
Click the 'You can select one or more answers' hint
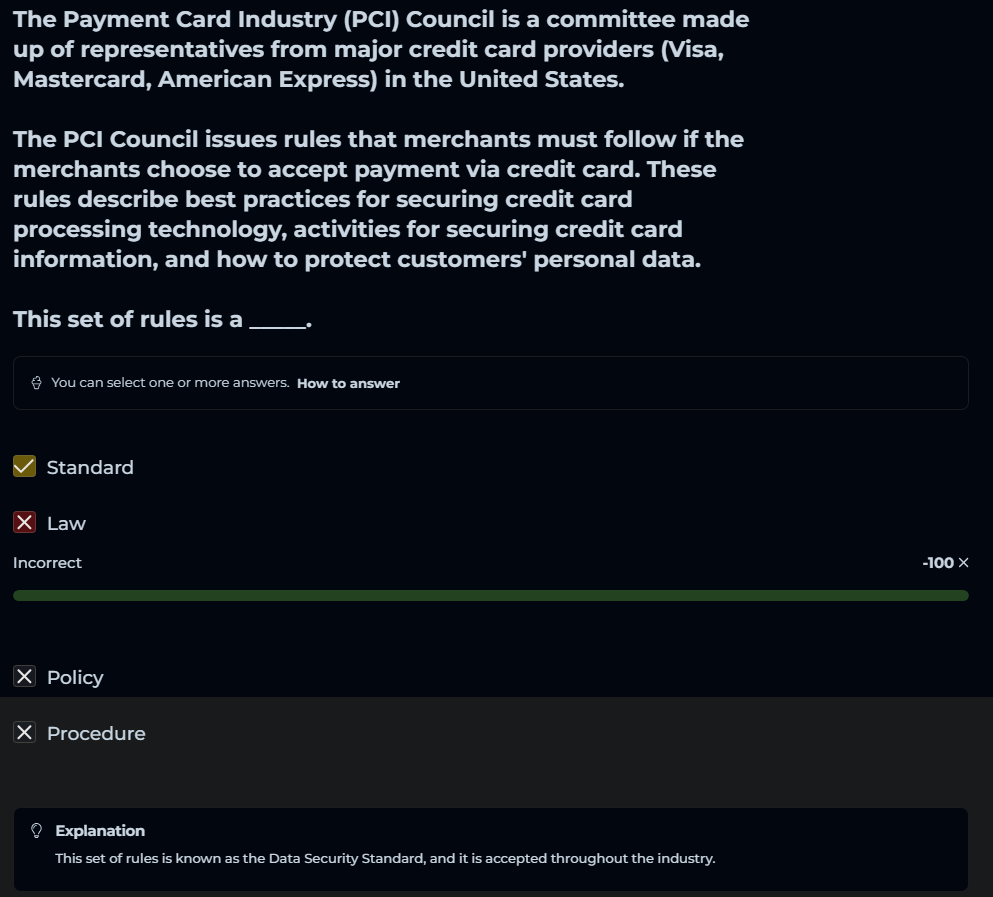click(x=170, y=383)
